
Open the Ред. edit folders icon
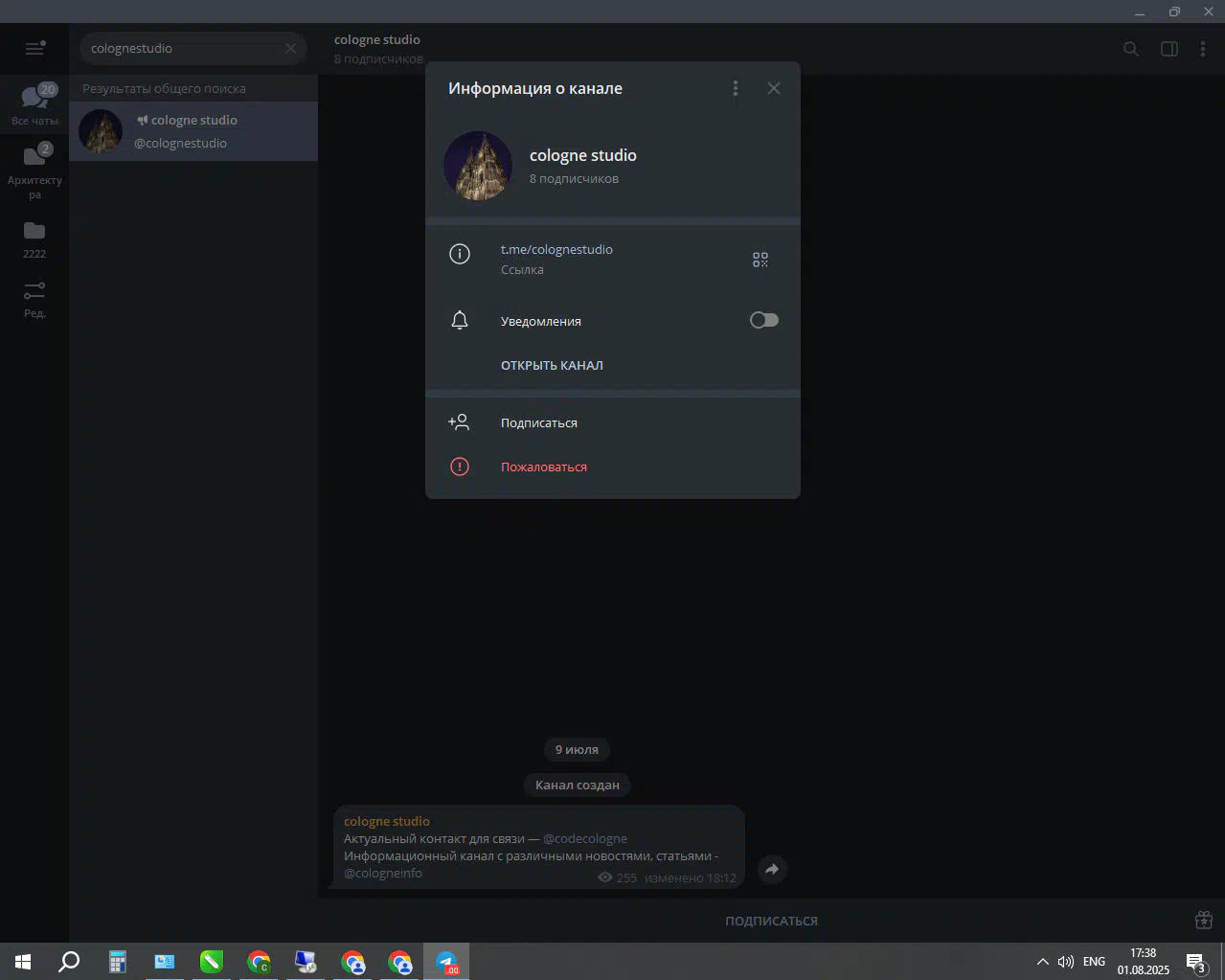pyautogui.click(x=34, y=299)
